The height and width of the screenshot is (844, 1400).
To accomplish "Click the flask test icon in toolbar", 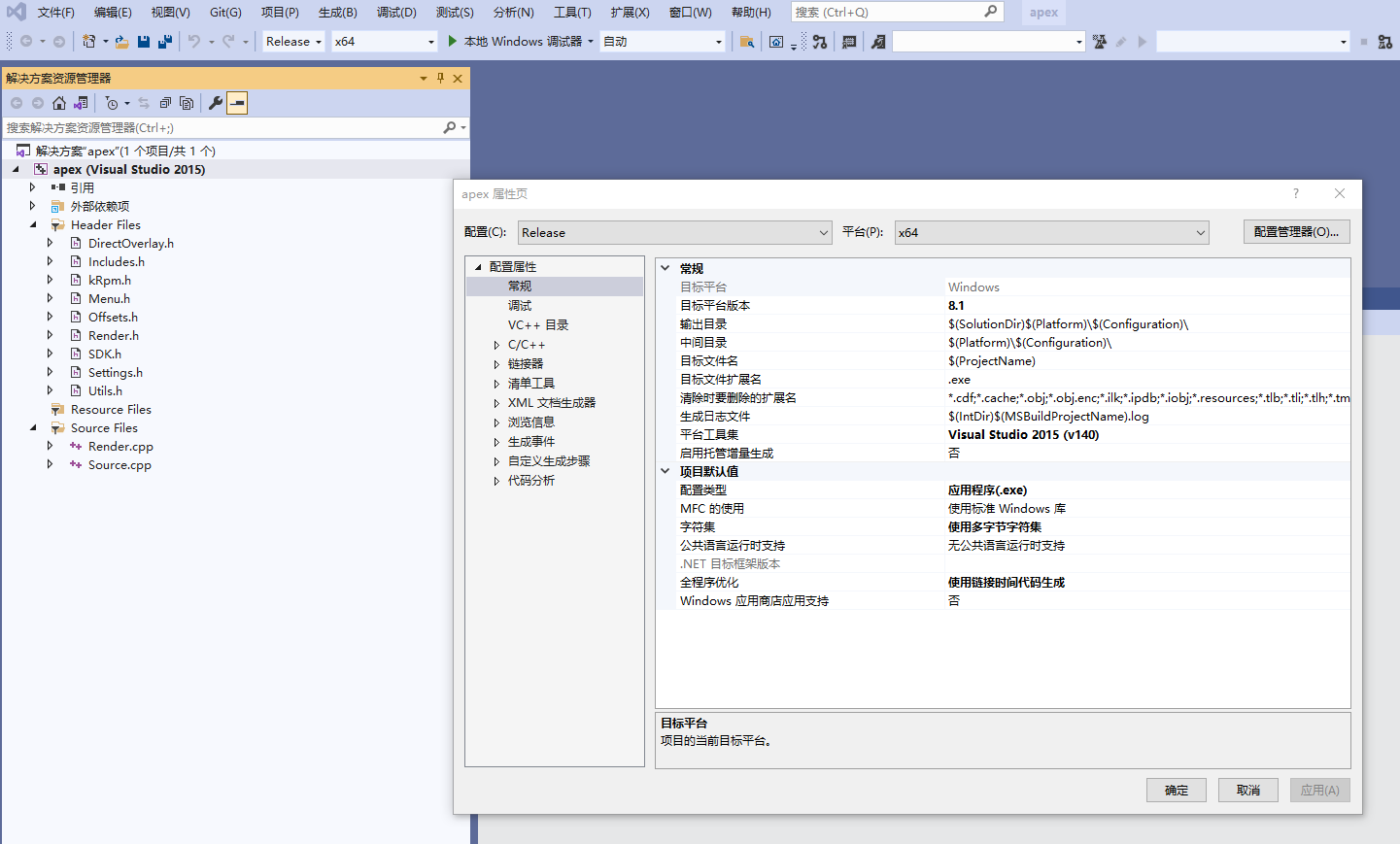I will coord(1100,42).
